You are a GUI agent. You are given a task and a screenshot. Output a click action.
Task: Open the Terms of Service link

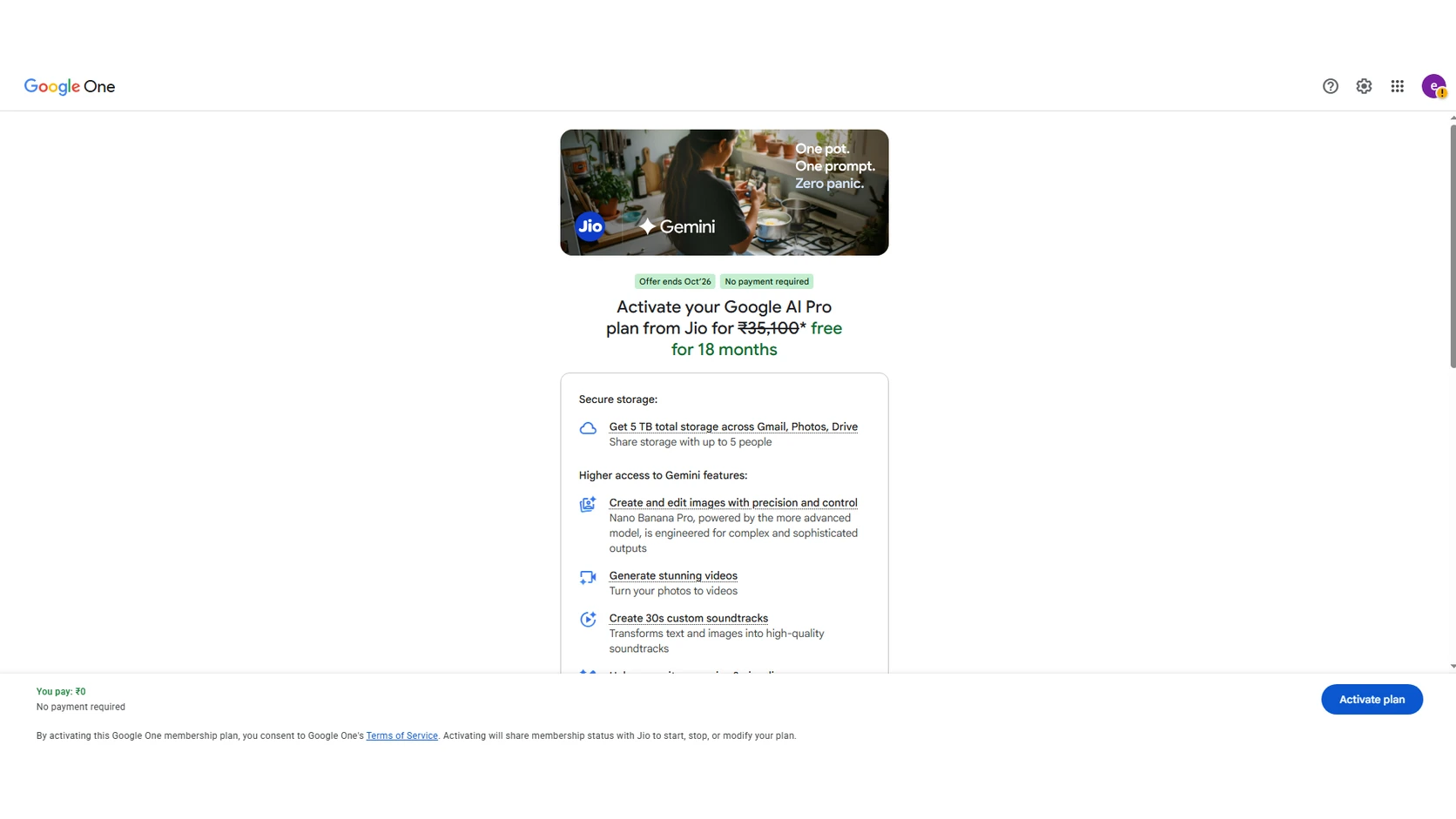coord(401,735)
